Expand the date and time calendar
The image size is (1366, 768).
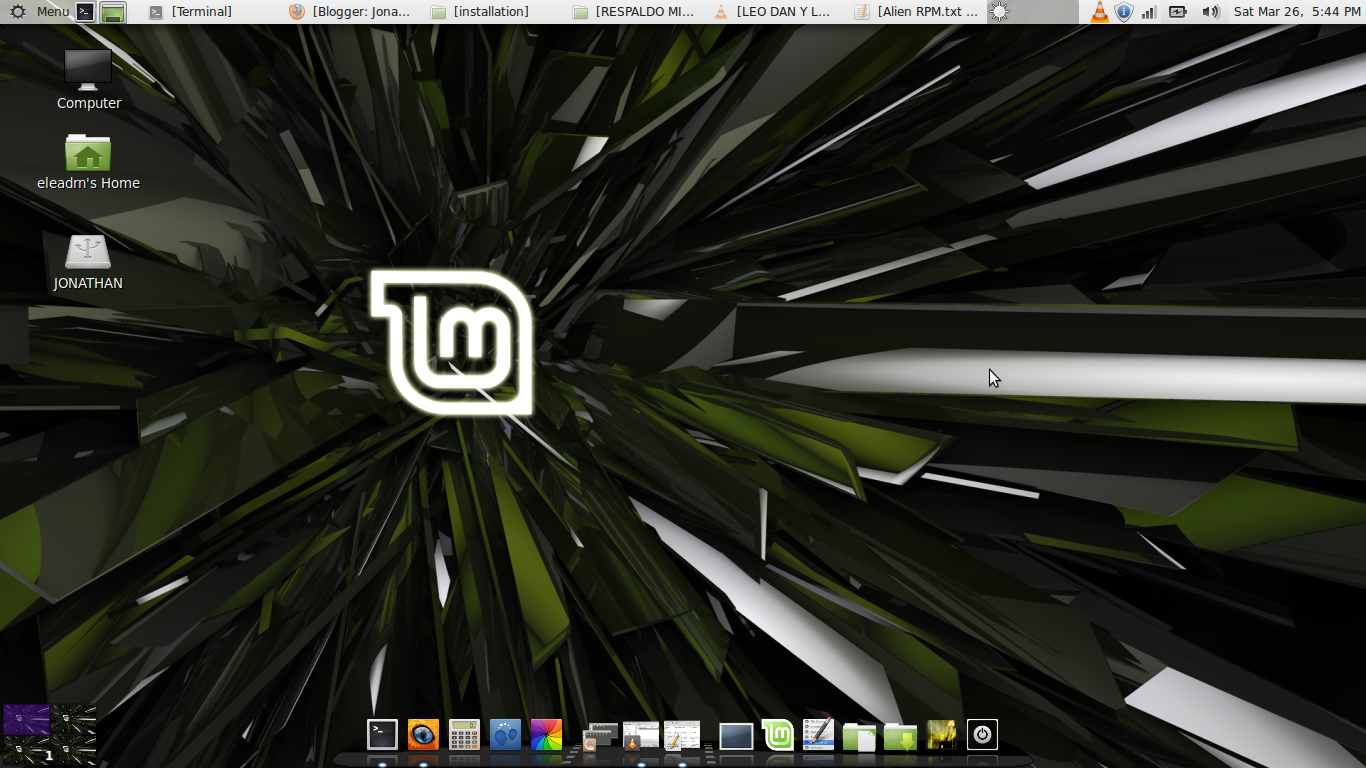(x=1296, y=12)
